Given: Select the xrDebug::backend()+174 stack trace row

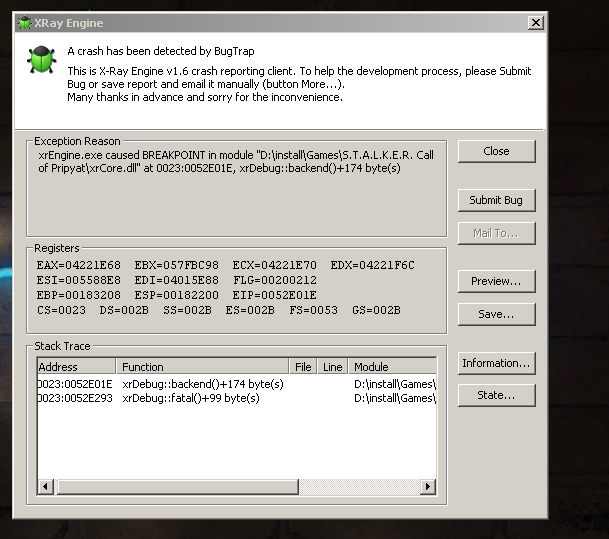Looking at the screenshot, I should 202,384.
